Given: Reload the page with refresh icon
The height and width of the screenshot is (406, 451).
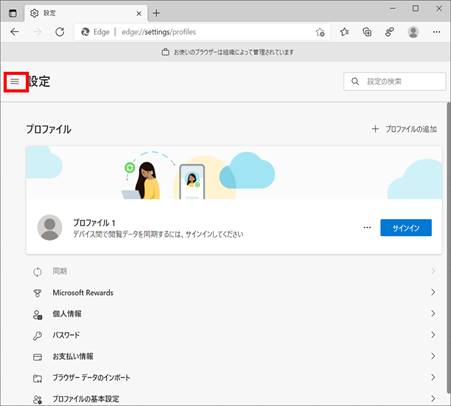Looking at the screenshot, I should [60, 32].
